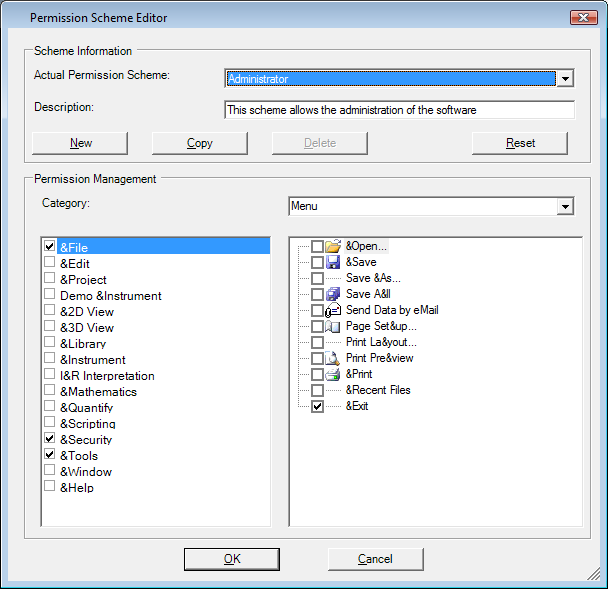
Task: Click the Save All icon
Action: (x=334, y=294)
